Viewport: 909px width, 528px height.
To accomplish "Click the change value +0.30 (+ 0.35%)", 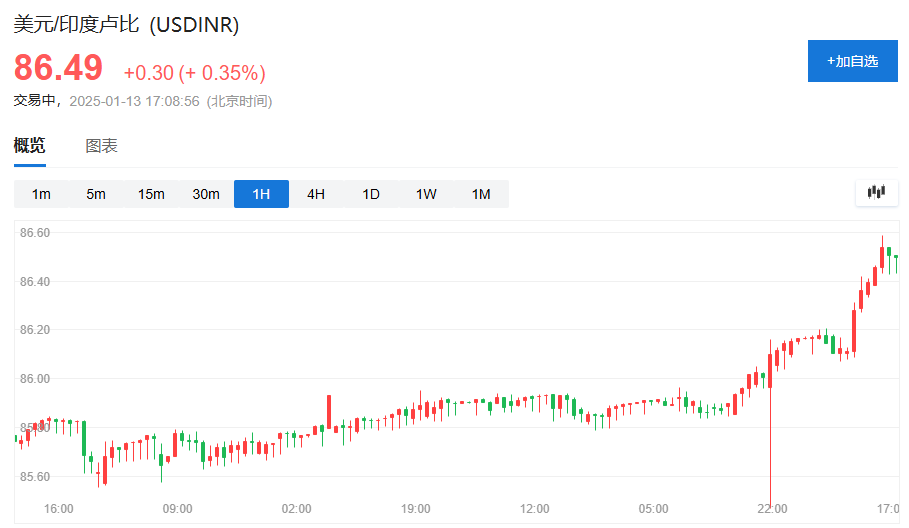I will (195, 73).
